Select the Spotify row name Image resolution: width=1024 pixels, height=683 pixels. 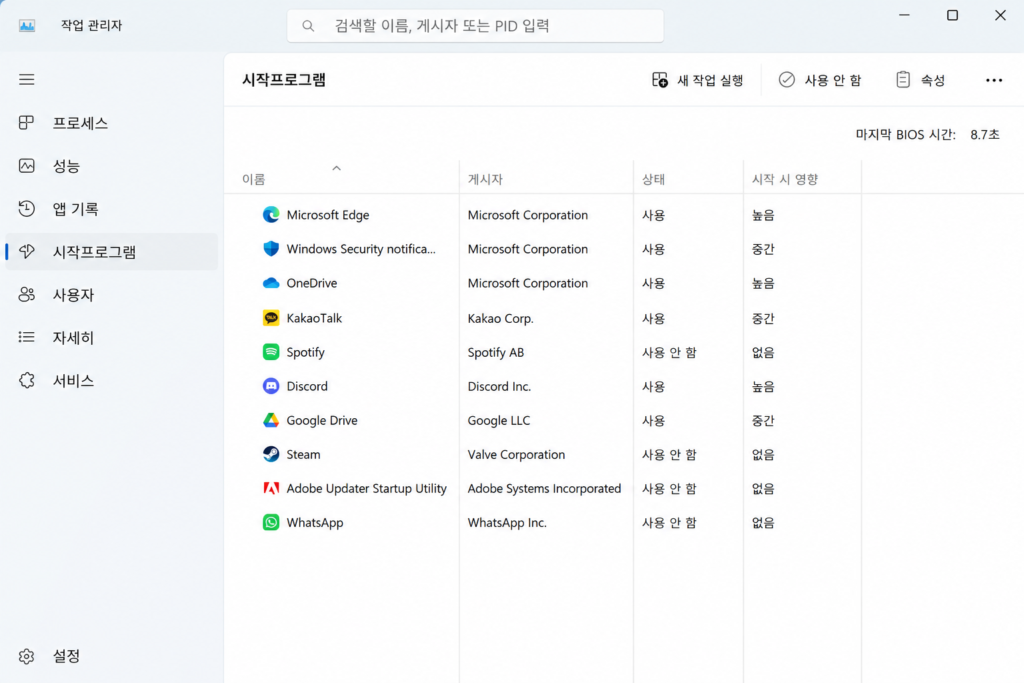click(306, 353)
